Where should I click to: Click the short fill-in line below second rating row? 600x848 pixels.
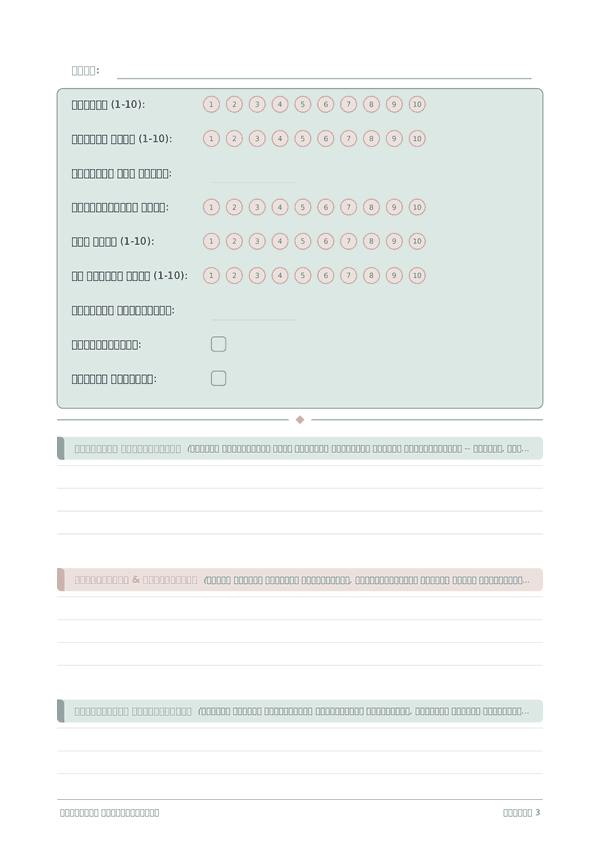[x=254, y=182]
